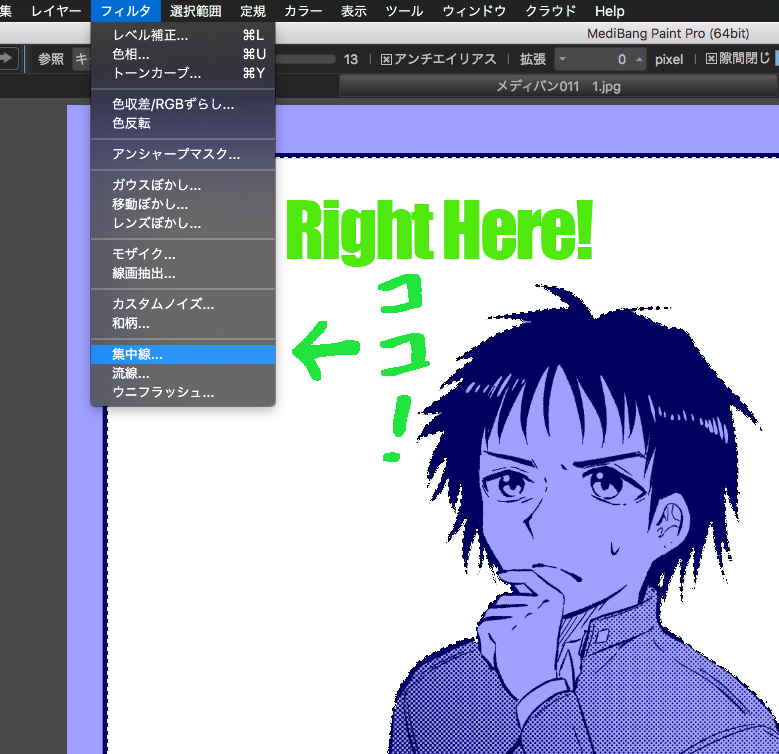This screenshot has width=779, height=754.
Task: Choose 色収差/RGBずらし... filter
Action: [183, 104]
